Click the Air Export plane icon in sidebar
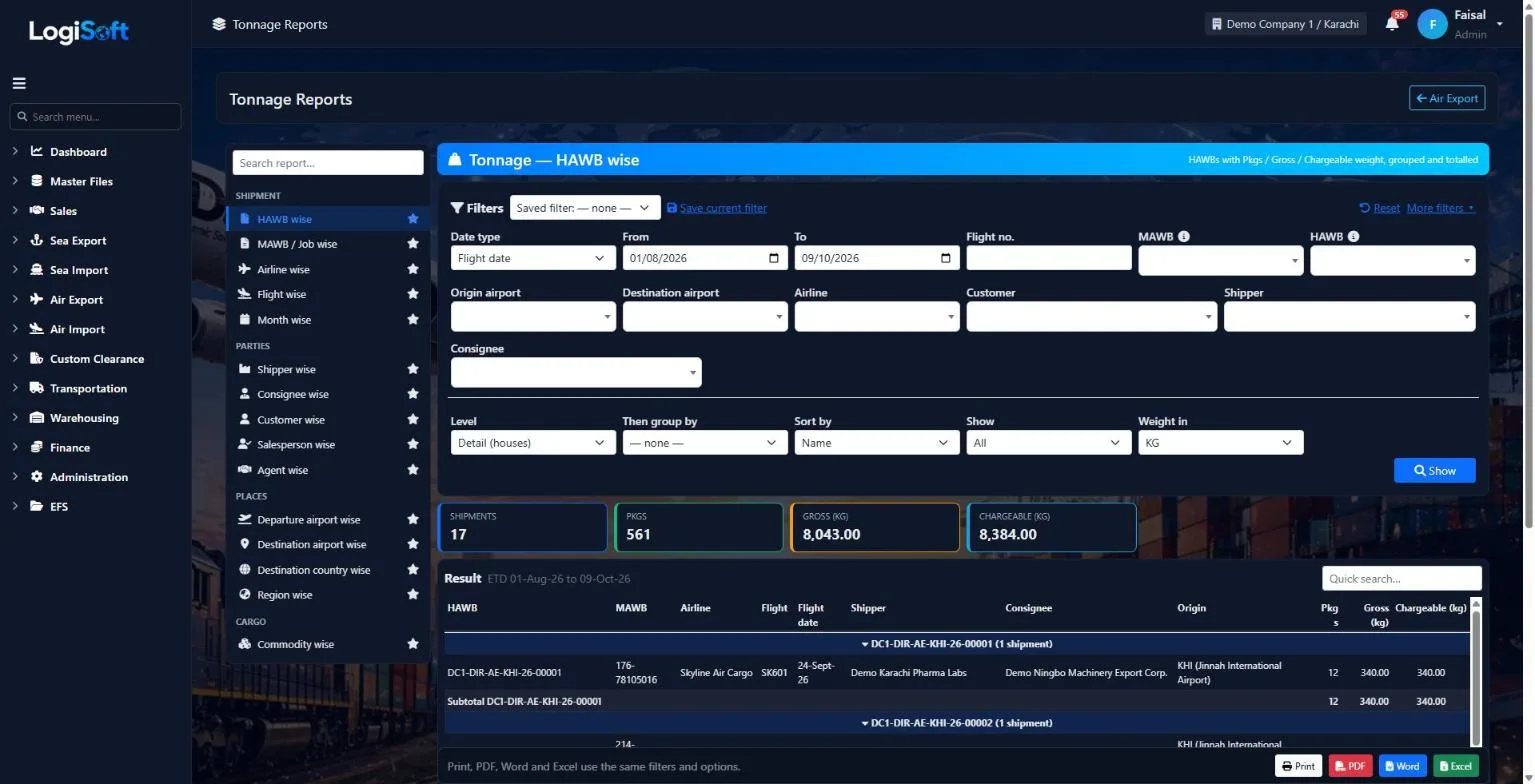 37,300
